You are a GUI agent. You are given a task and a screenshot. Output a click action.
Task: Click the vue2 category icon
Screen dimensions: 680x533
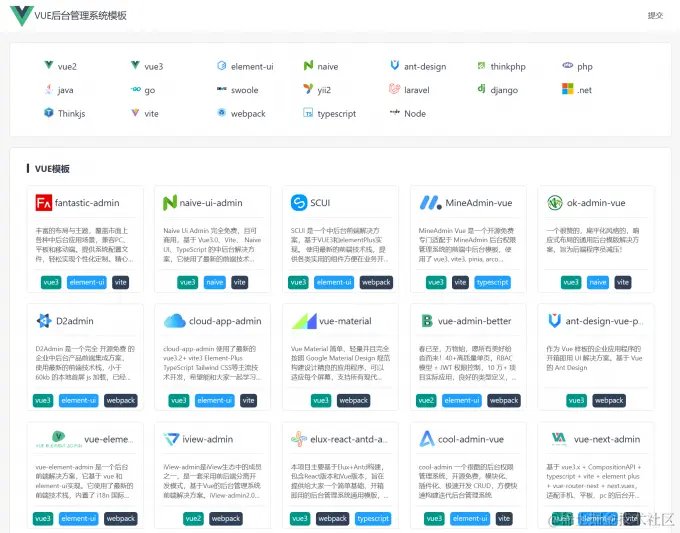coord(49,65)
